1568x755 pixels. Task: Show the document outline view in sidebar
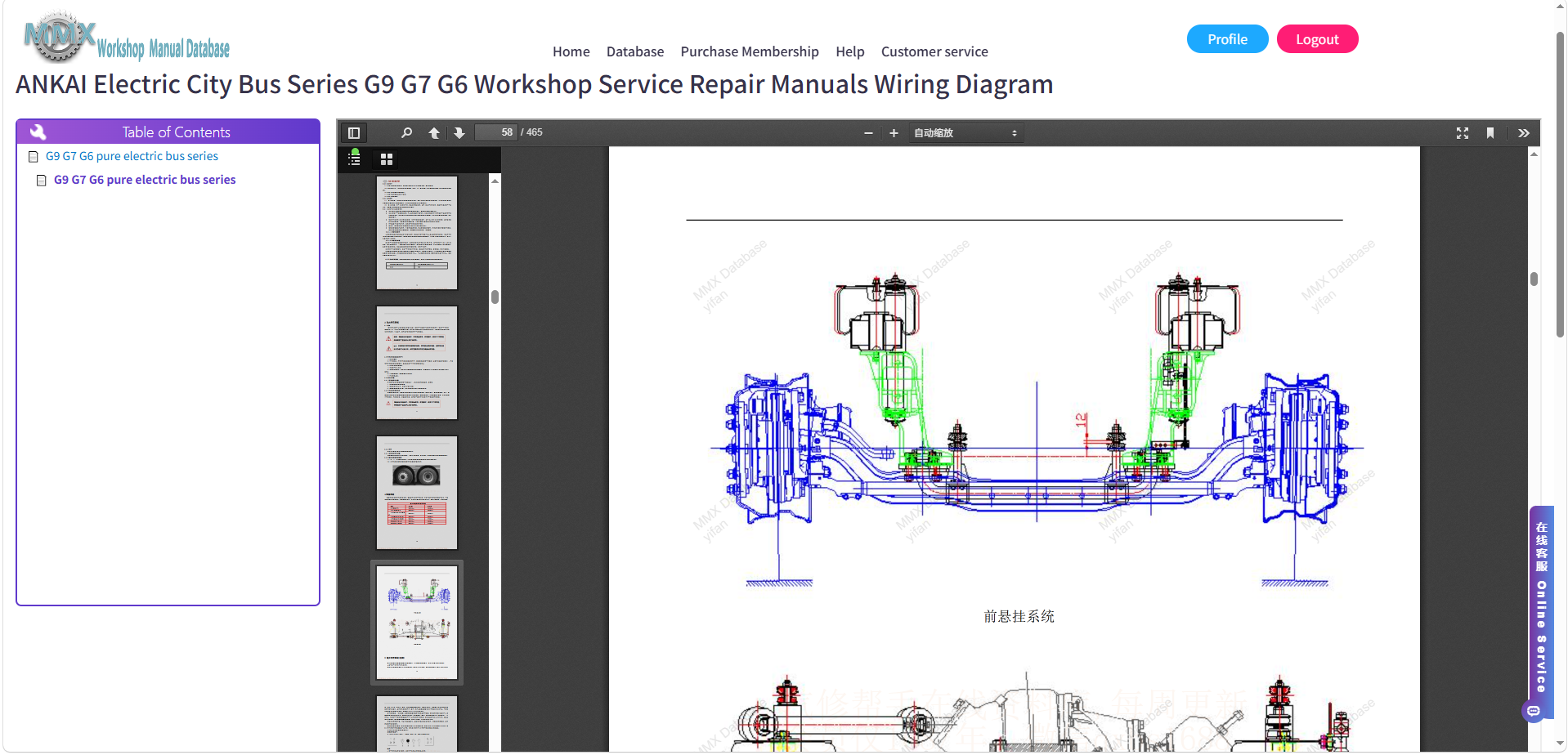pyautogui.click(x=355, y=159)
